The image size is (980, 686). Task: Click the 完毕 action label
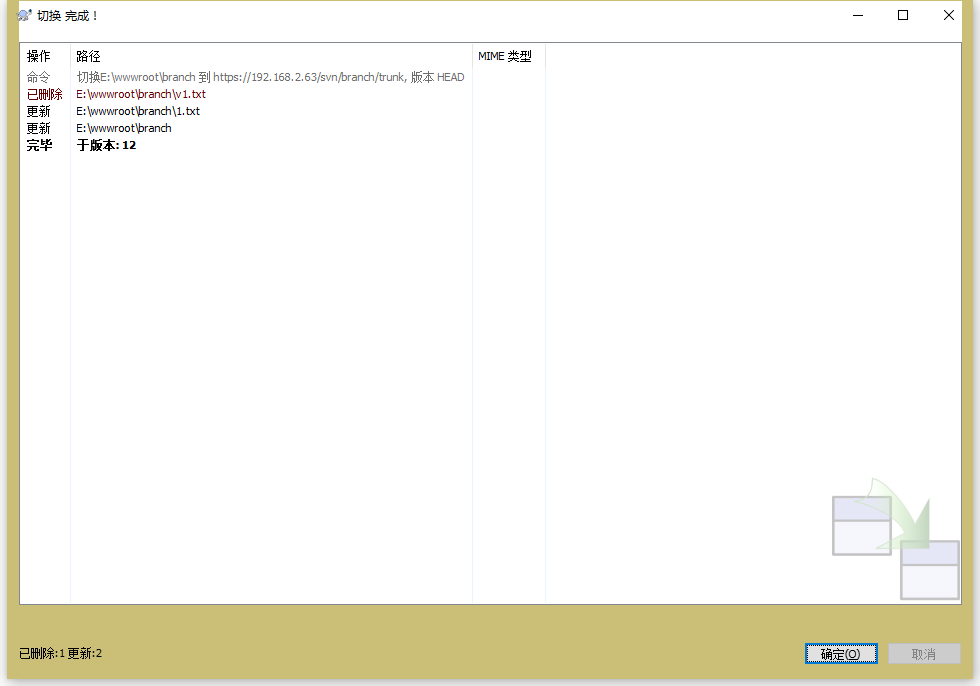click(39, 145)
